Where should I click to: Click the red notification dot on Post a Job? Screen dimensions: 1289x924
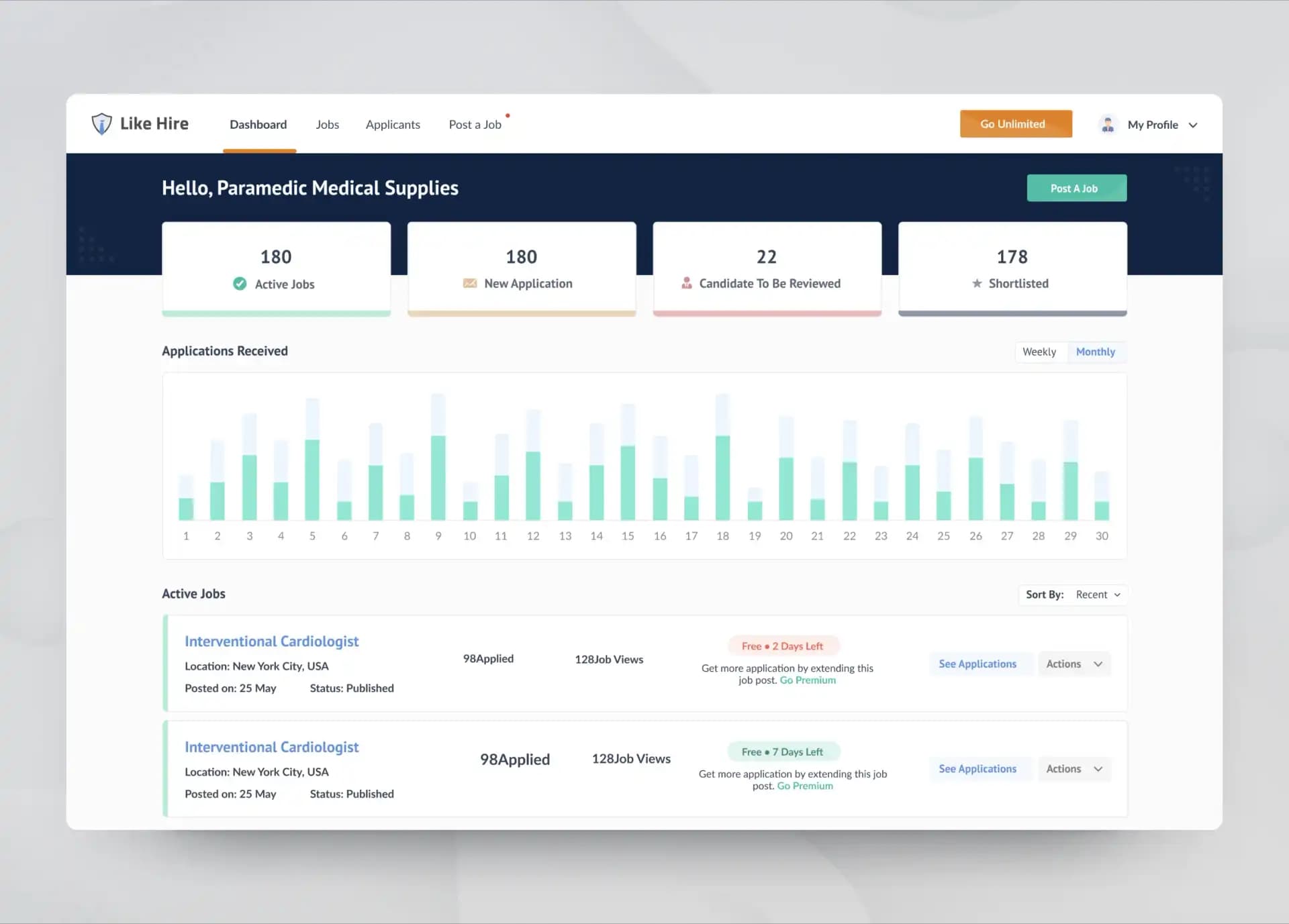(x=508, y=115)
